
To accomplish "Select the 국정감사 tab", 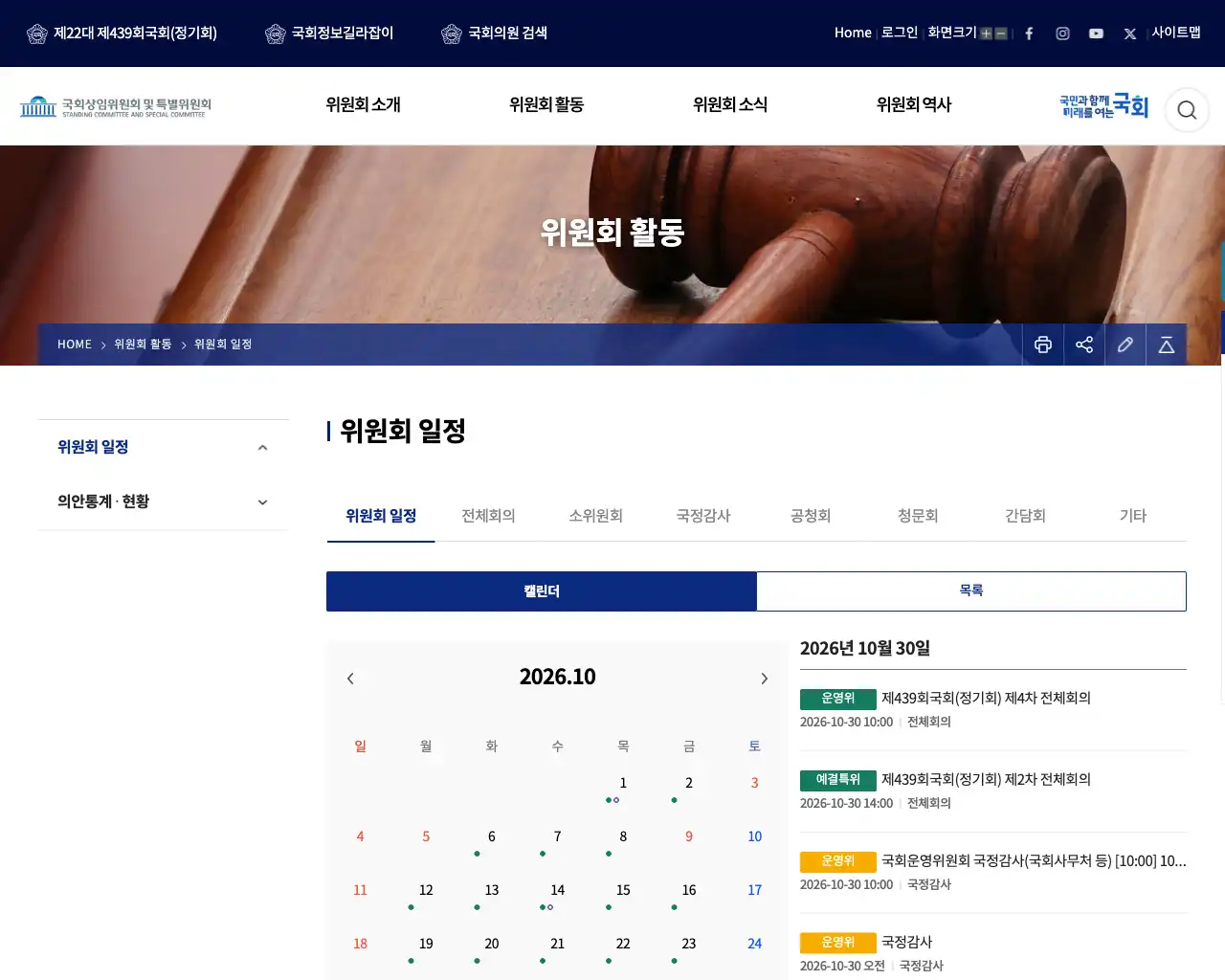I will tap(703, 516).
